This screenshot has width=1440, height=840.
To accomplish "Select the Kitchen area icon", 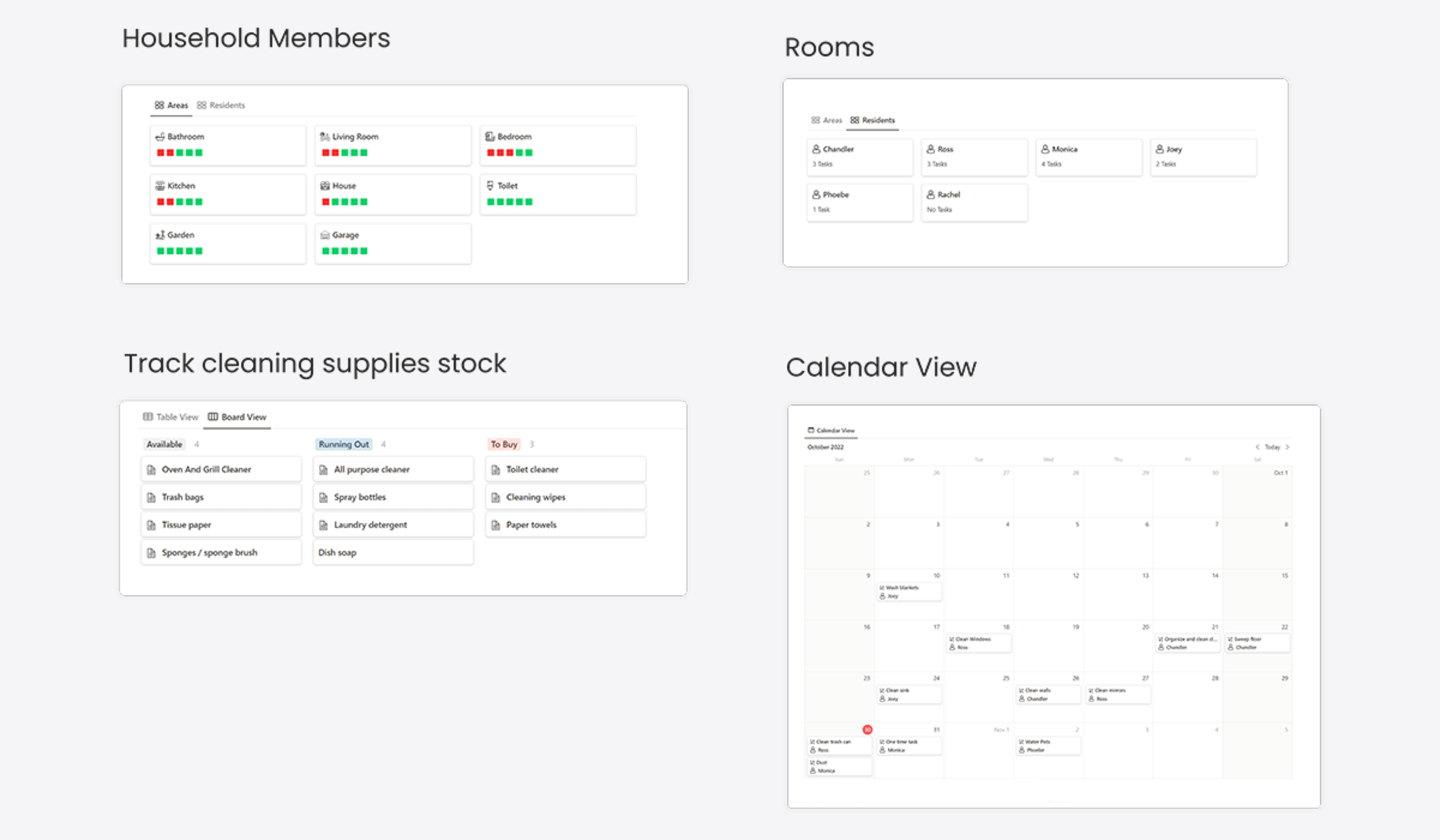I will click(158, 185).
